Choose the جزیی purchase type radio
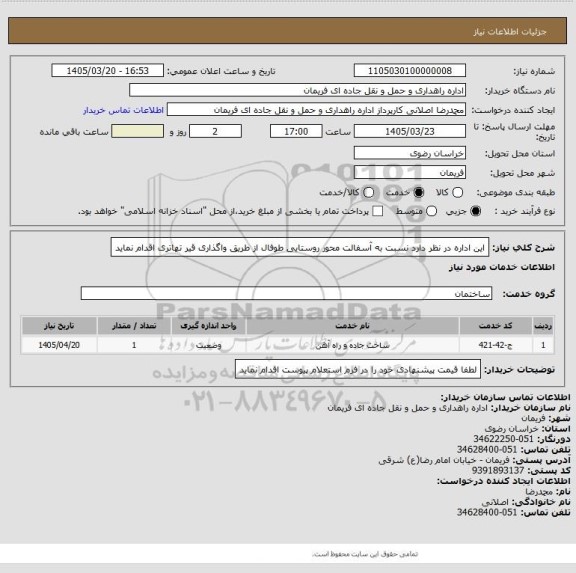576x573 pixels. (476, 211)
